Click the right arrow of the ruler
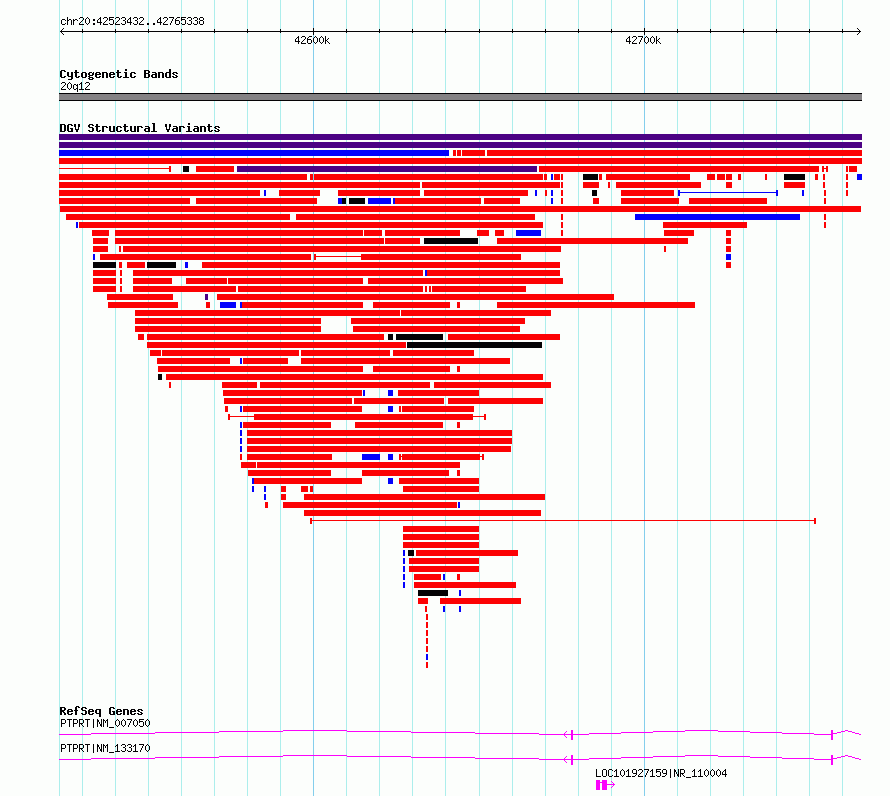 [859, 32]
